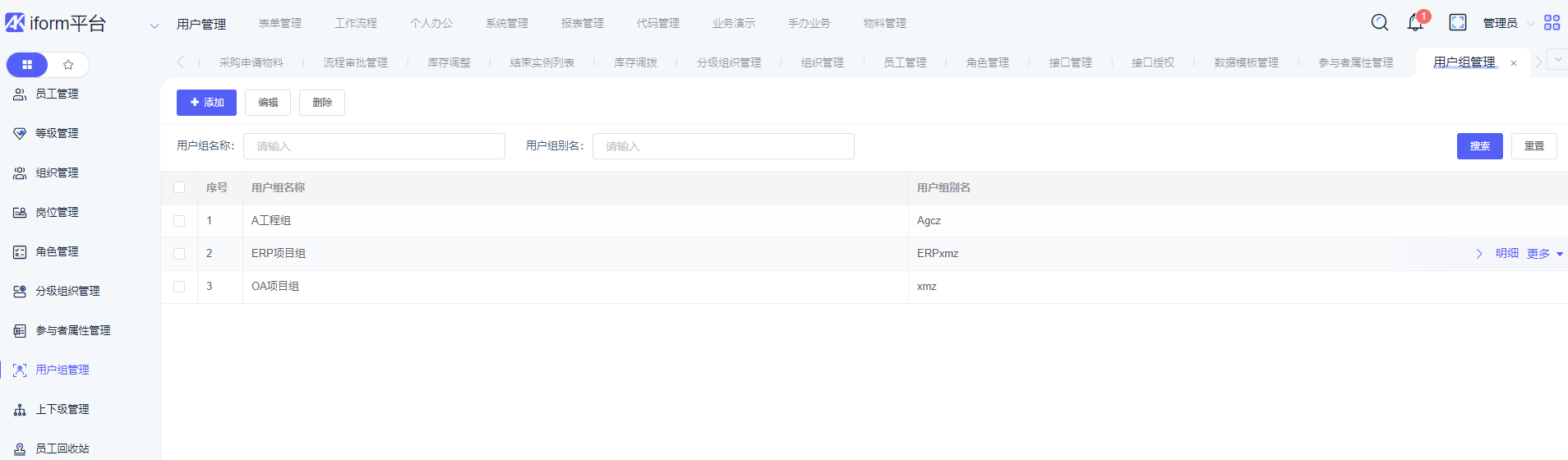Focus the 用户组名称 input field

point(374,146)
